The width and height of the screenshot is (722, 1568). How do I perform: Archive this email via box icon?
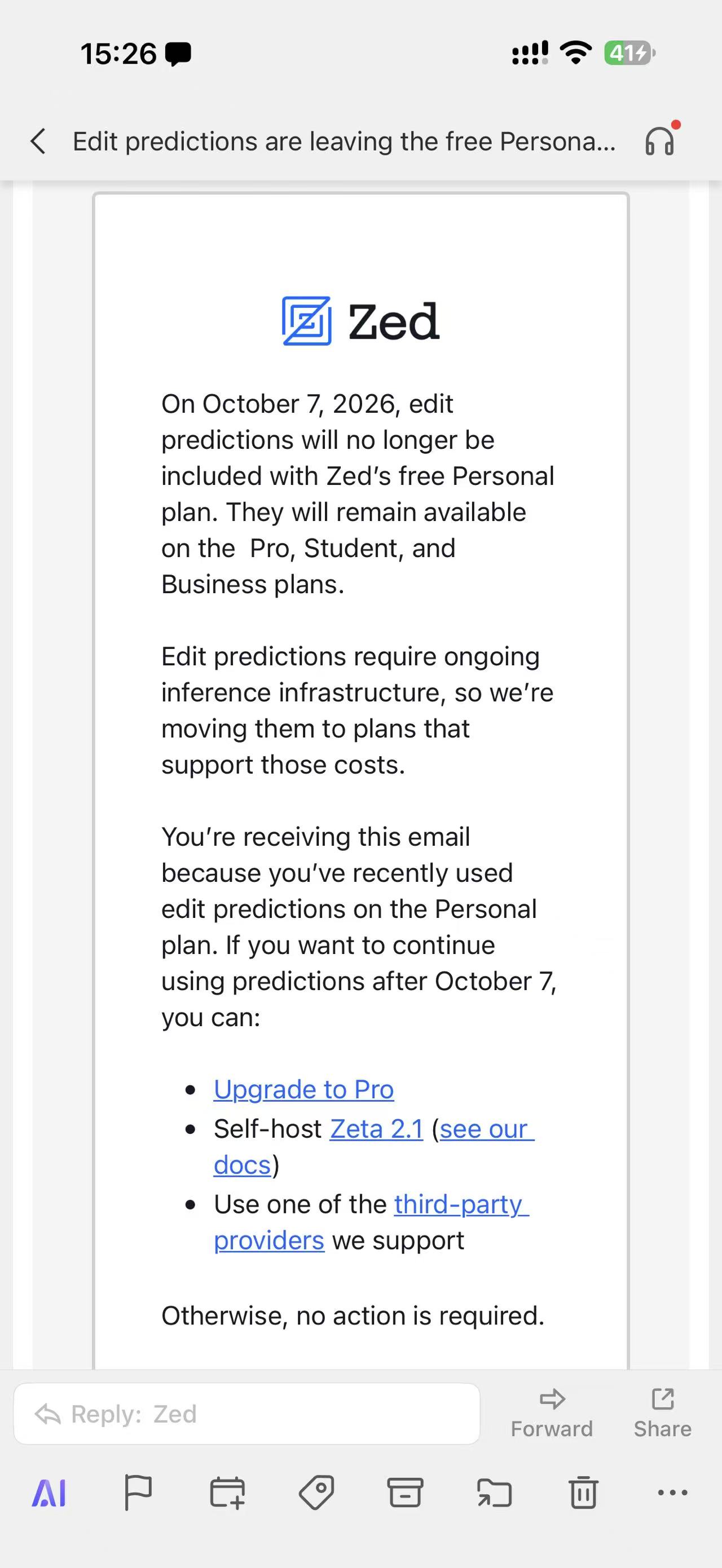(x=405, y=1492)
